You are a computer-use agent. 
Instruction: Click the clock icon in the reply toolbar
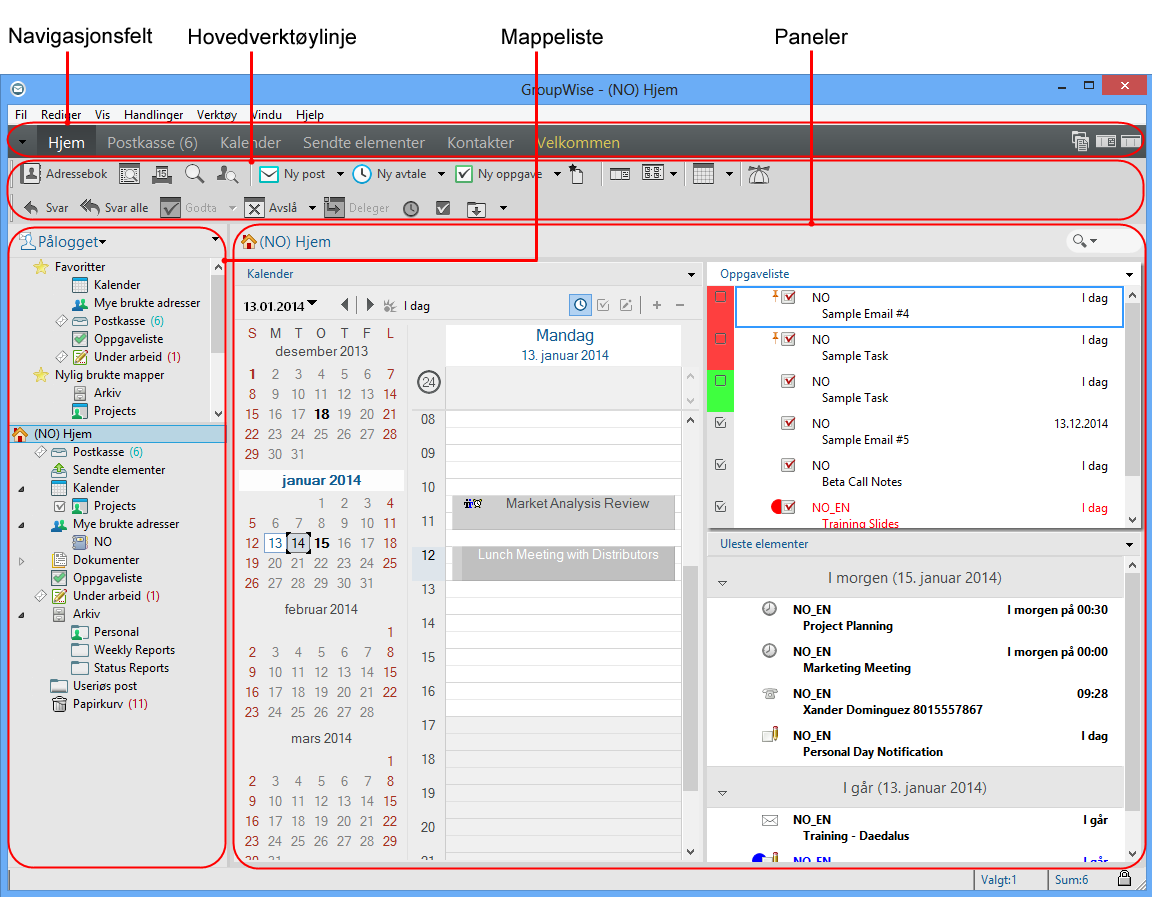[x=411, y=209]
